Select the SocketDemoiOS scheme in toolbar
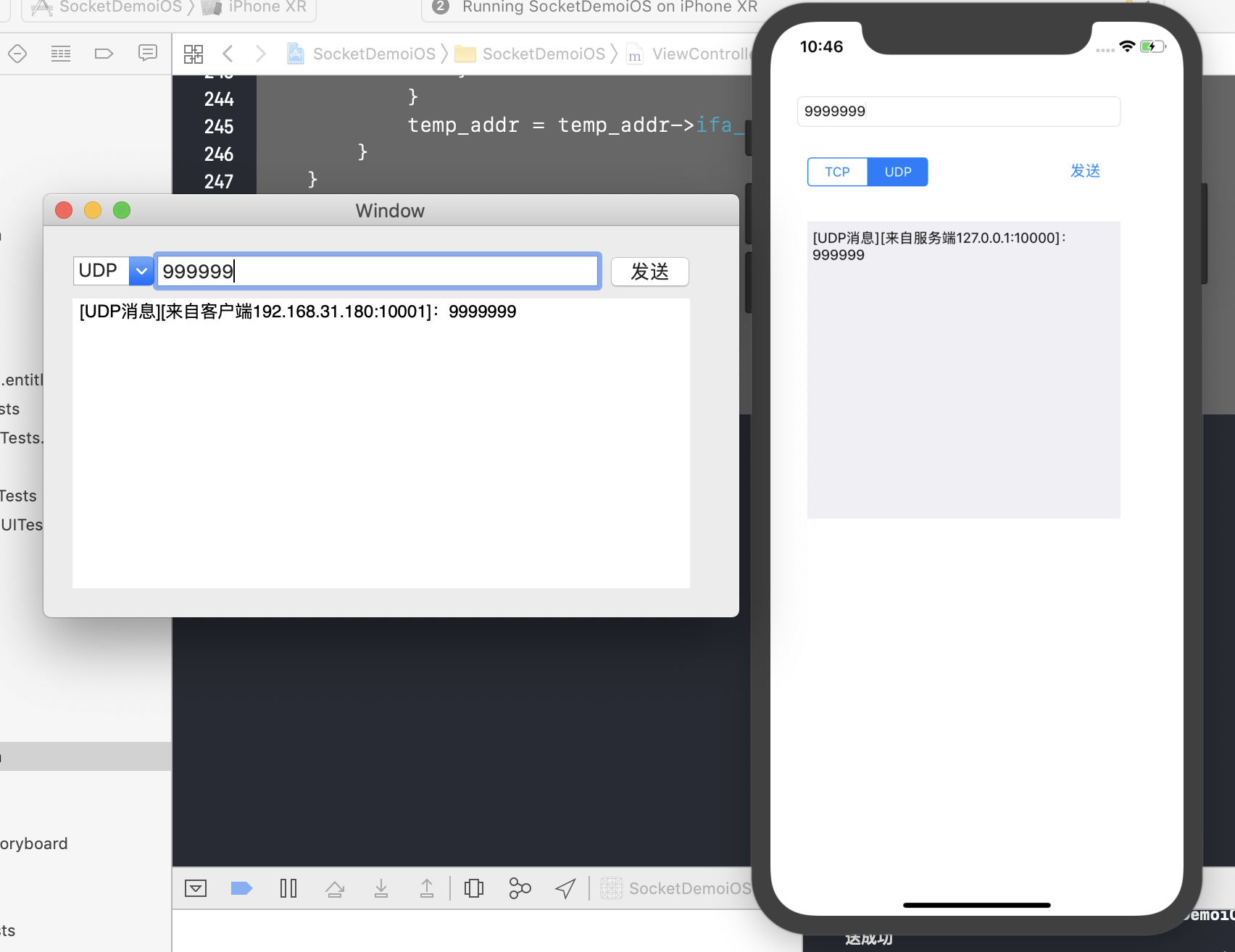Screen dimensions: 1235x952 [107, 7]
